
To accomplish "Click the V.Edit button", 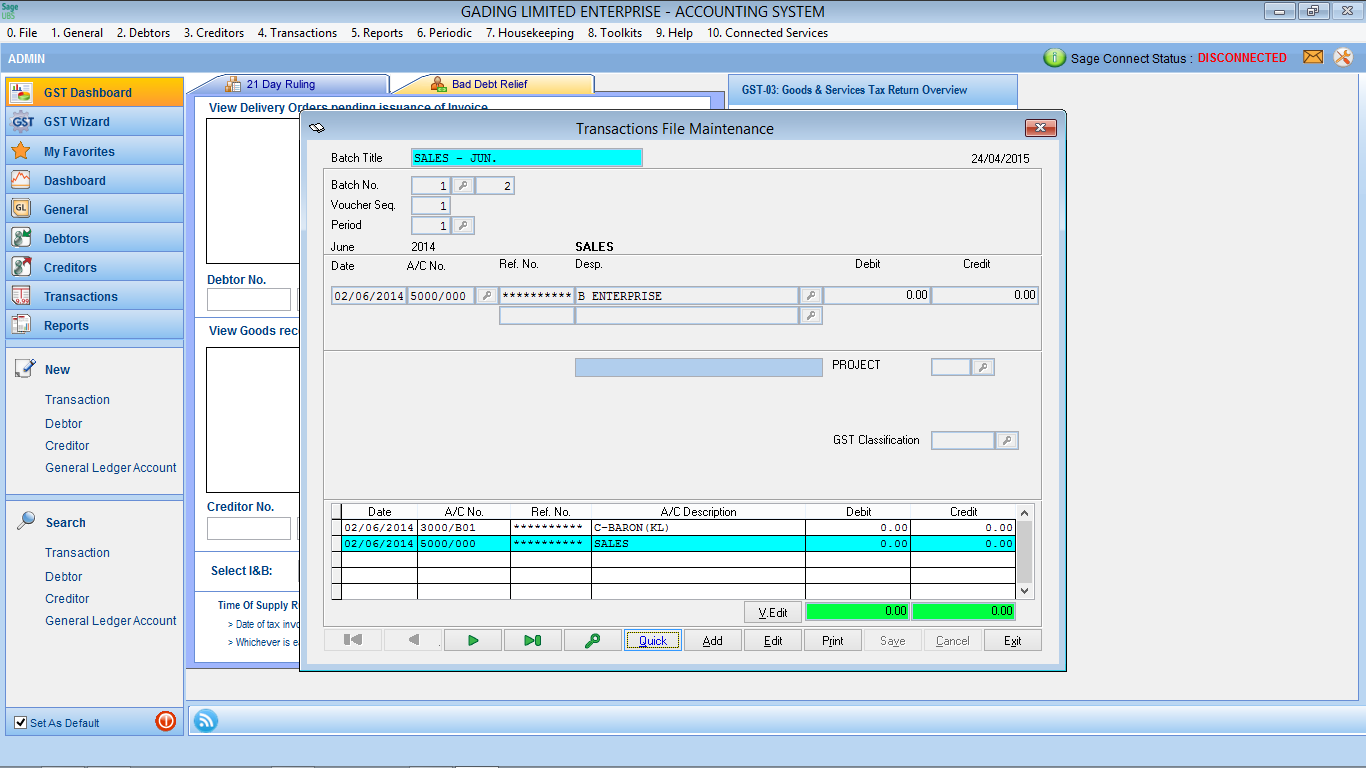I will click(773, 611).
